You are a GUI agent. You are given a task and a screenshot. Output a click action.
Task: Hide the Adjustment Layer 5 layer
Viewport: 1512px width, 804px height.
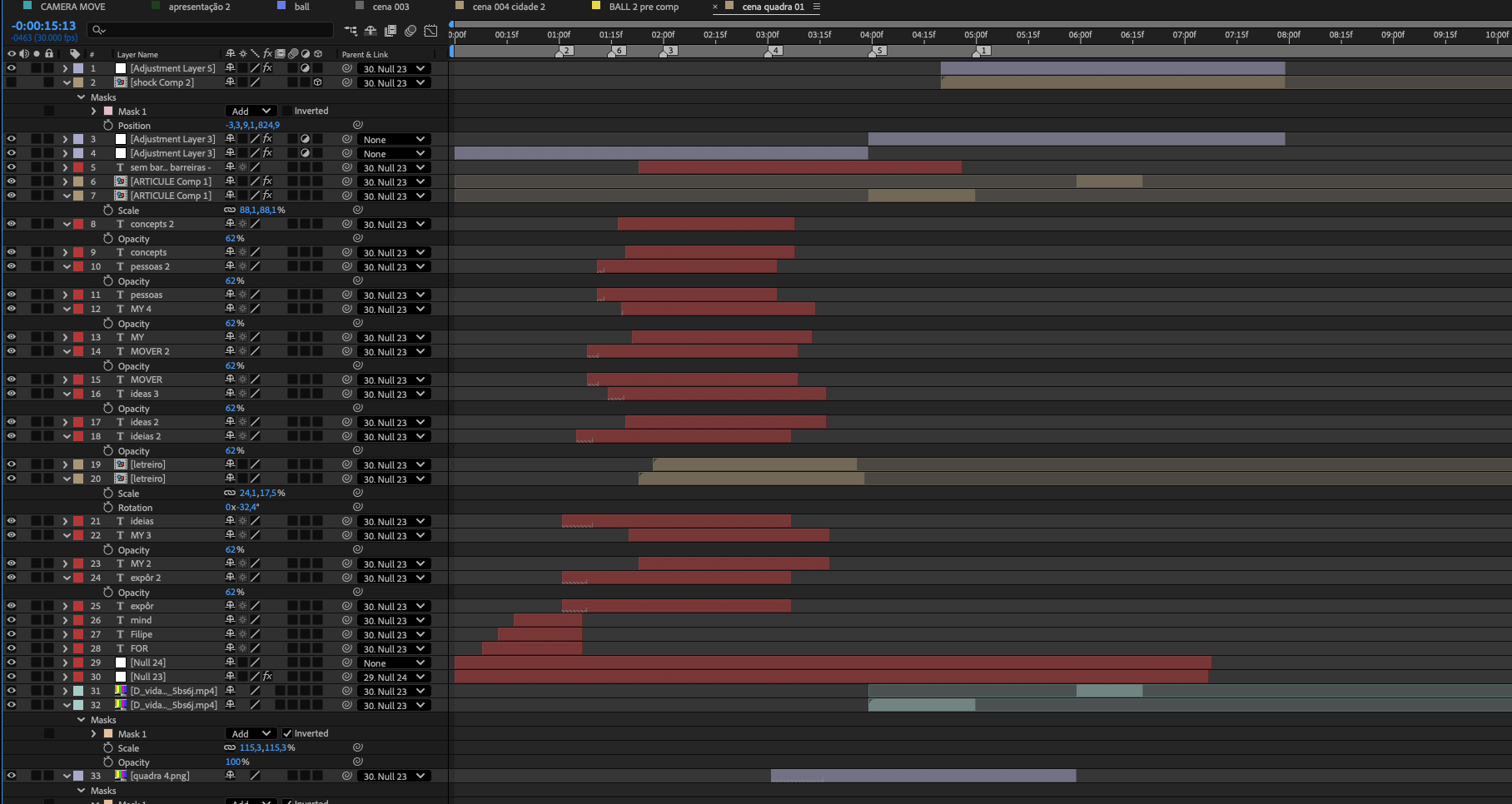tap(12, 68)
